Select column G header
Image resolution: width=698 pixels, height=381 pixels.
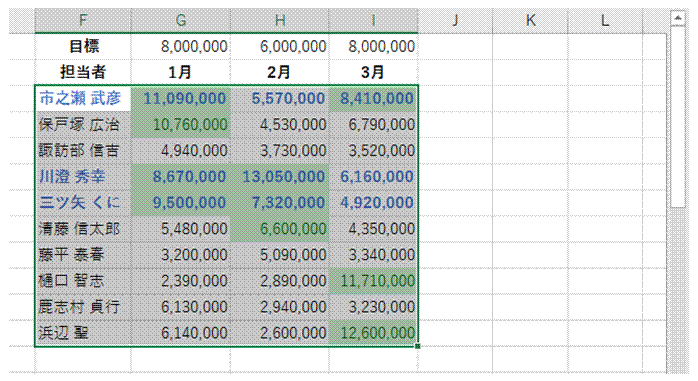point(181,20)
